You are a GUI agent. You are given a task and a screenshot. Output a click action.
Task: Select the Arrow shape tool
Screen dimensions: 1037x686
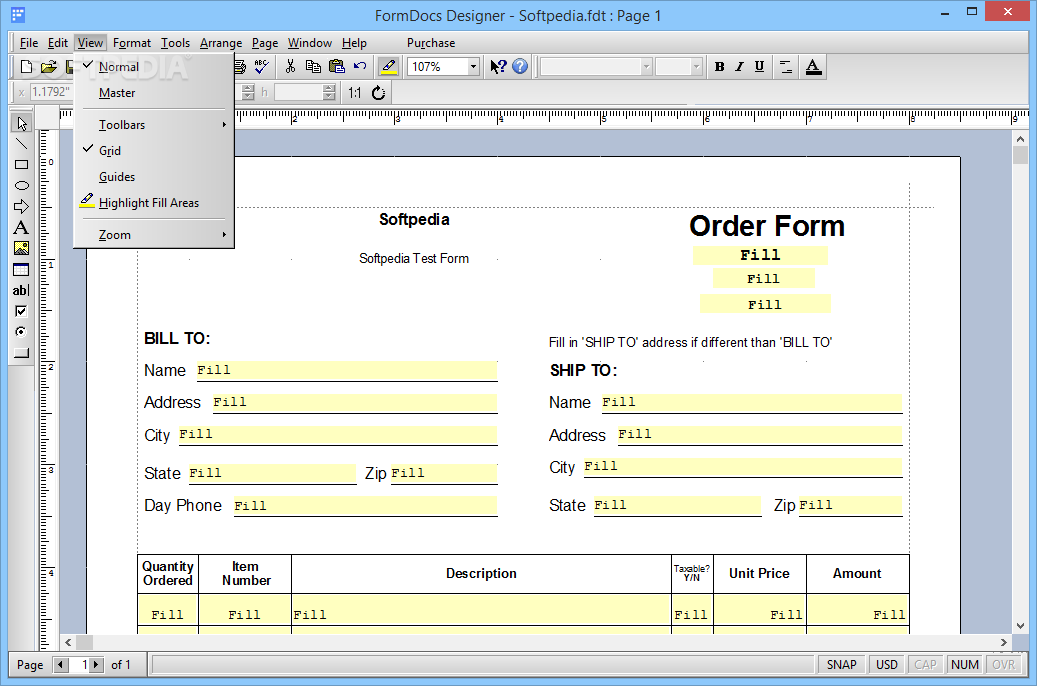pos(21,206)
